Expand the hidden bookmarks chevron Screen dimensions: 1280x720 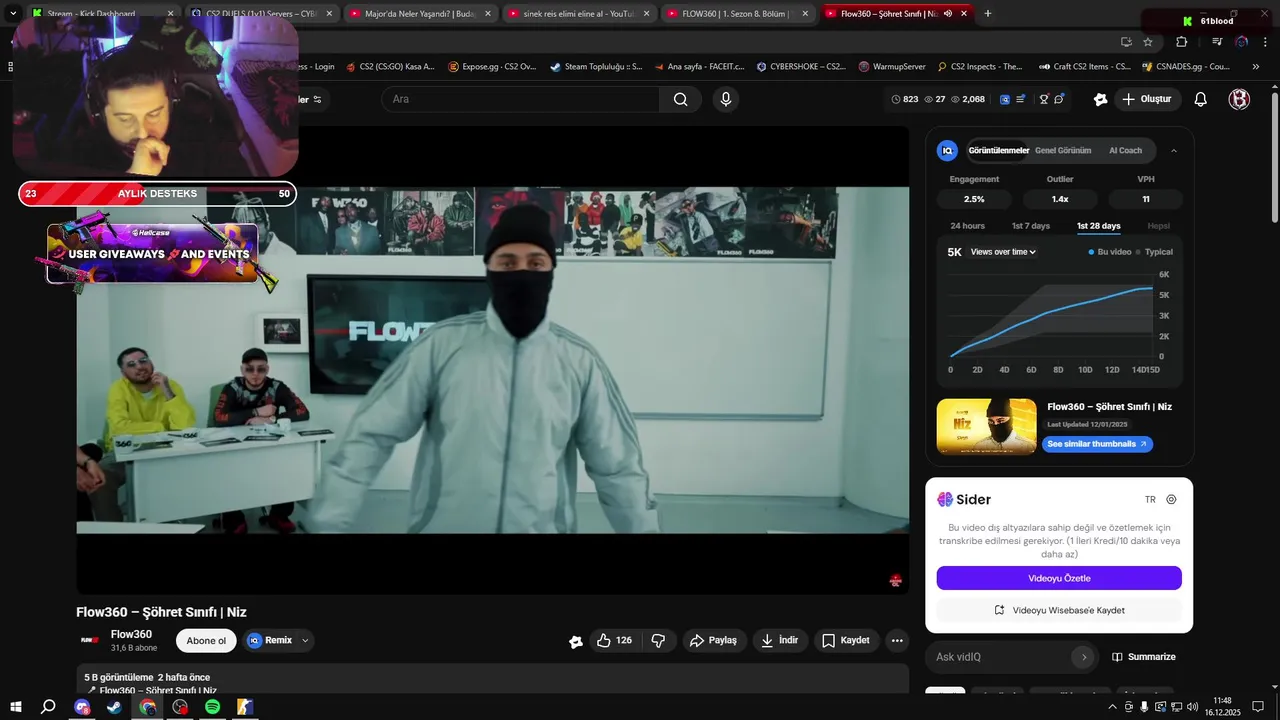coord(1256,67)
